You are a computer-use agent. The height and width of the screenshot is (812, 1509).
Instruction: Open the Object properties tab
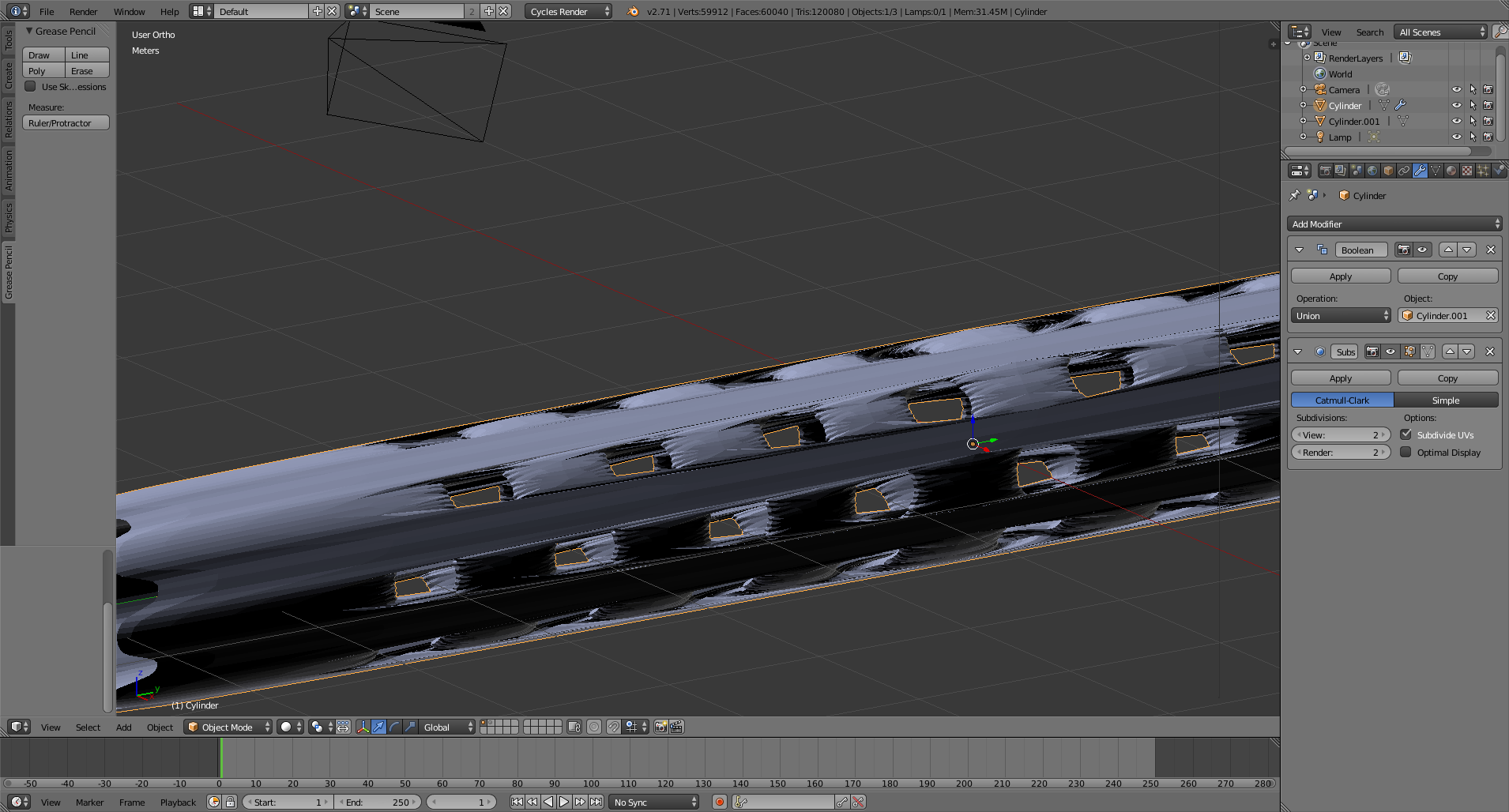pos(1388,171)
